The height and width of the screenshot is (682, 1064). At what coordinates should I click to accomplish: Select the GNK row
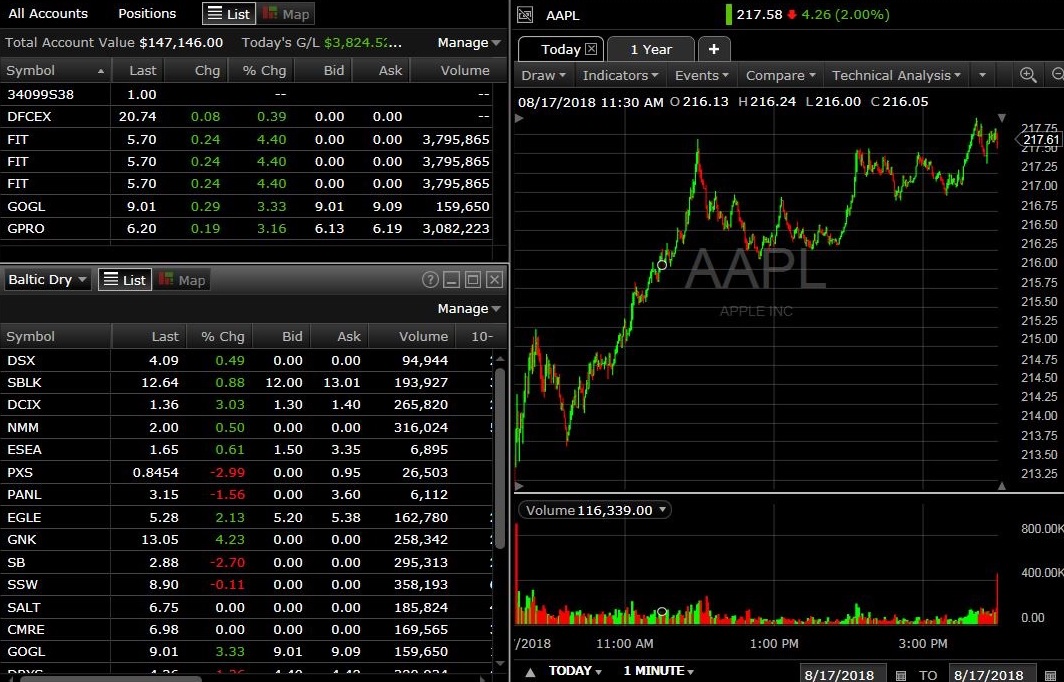247,539
